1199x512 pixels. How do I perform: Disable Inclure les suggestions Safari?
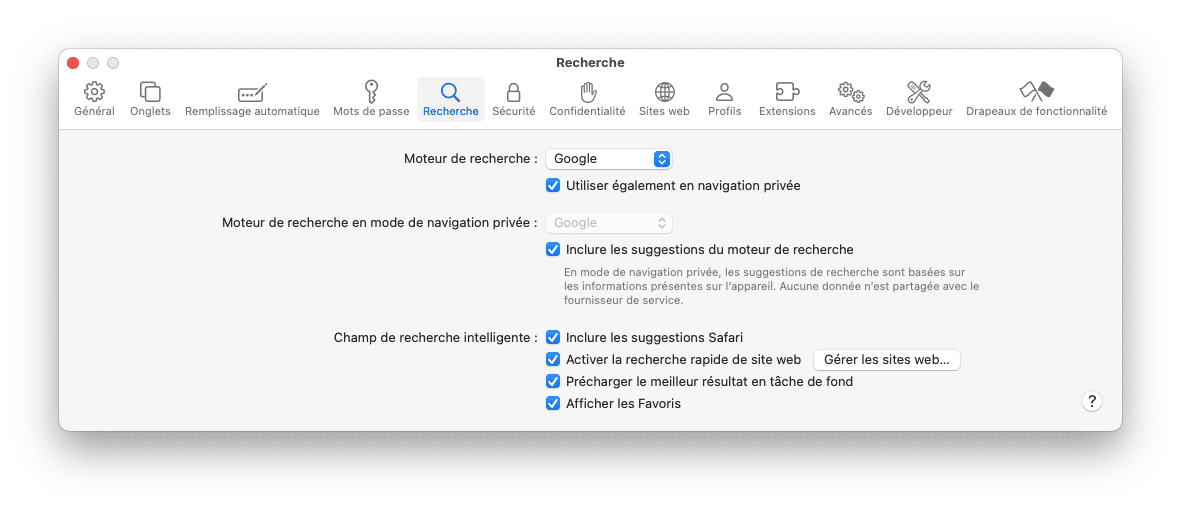(553, 337)
